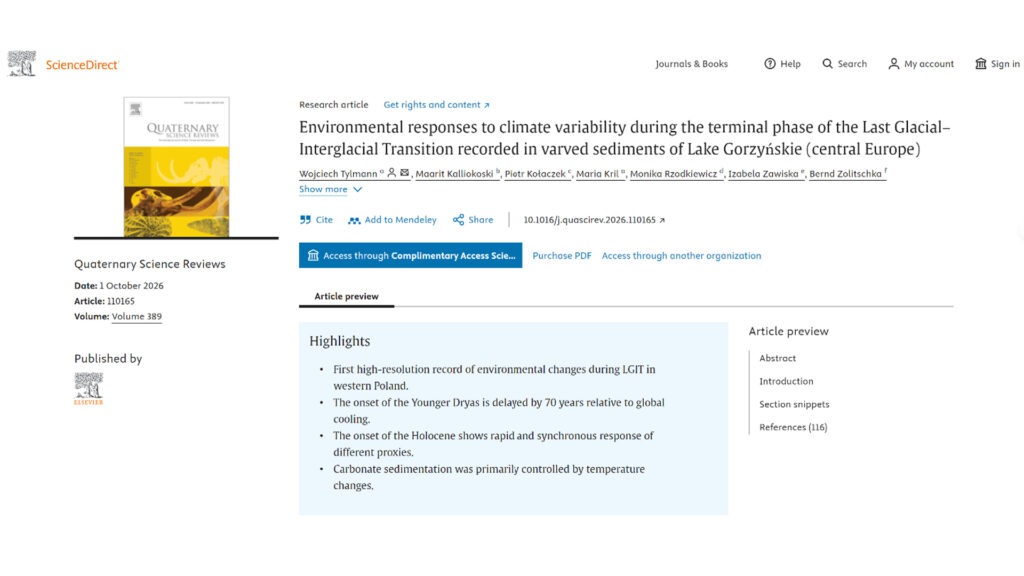Select the Article preview tab
This screenshot has height=576, width=1024.
pyautogui.click(x=346, y=296)
